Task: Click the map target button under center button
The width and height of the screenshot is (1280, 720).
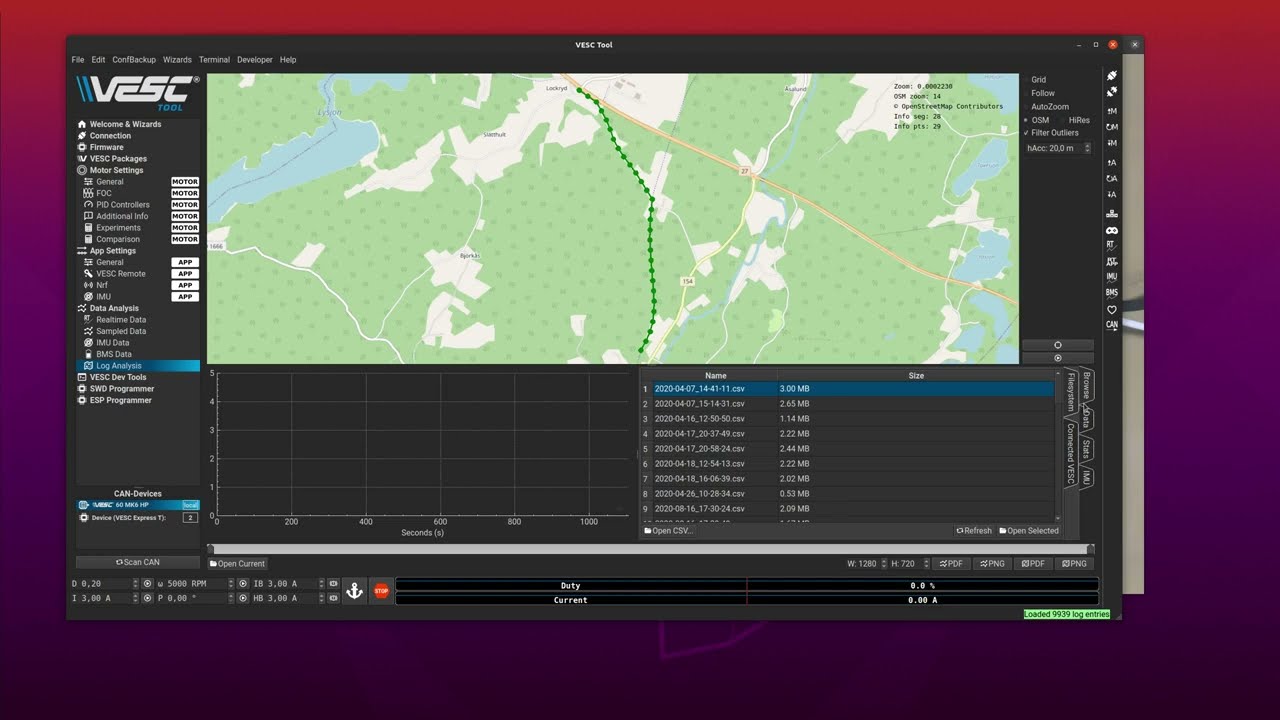Action: [x=1057, y=358]
